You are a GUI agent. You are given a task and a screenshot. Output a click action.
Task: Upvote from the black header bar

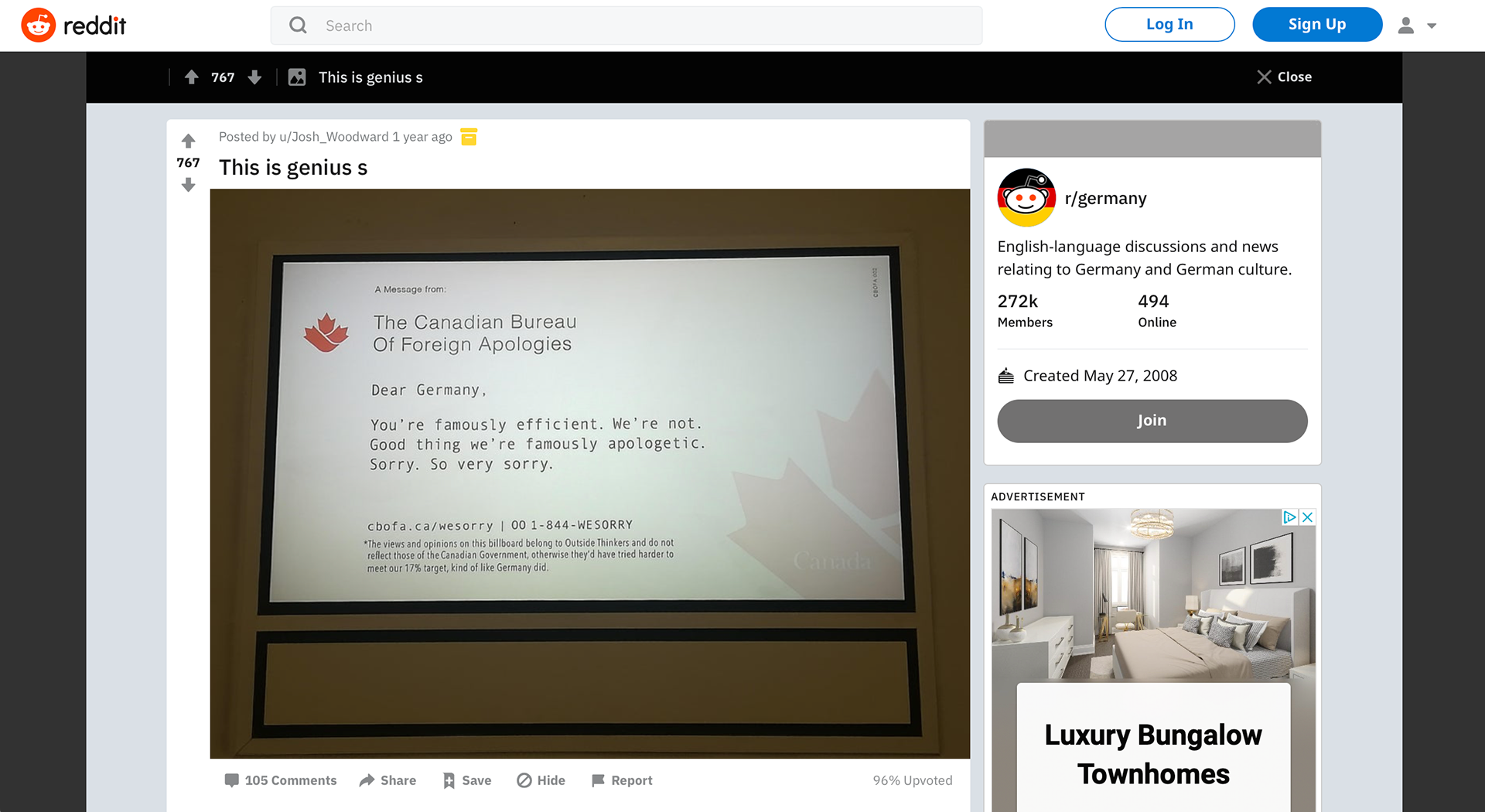192,77
